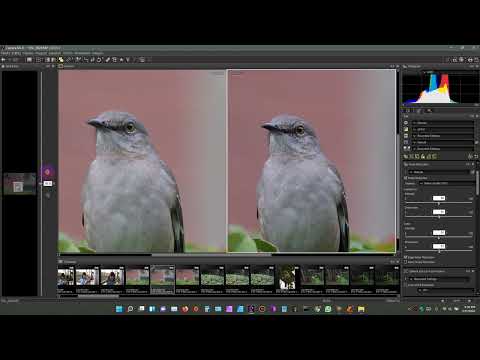Screen dimensions: 480x360
Task: Click the rotate icon in the toolbar
Action: tap(99, 60)
